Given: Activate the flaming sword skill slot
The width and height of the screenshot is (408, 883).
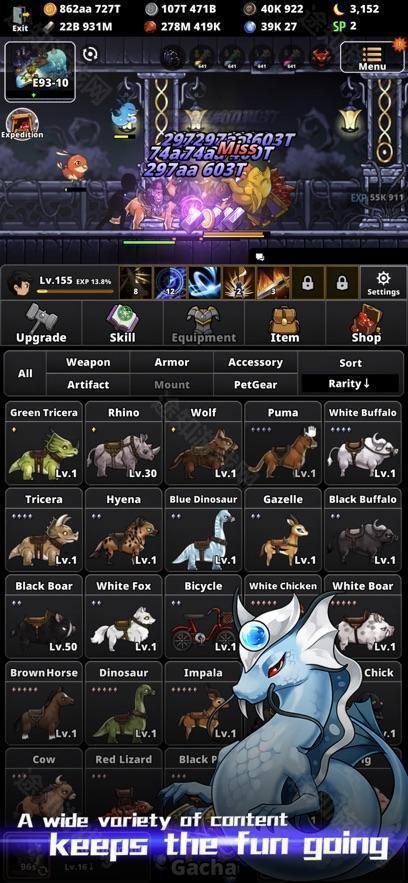Looking at the screenshot, I should (x=273, y=283).
